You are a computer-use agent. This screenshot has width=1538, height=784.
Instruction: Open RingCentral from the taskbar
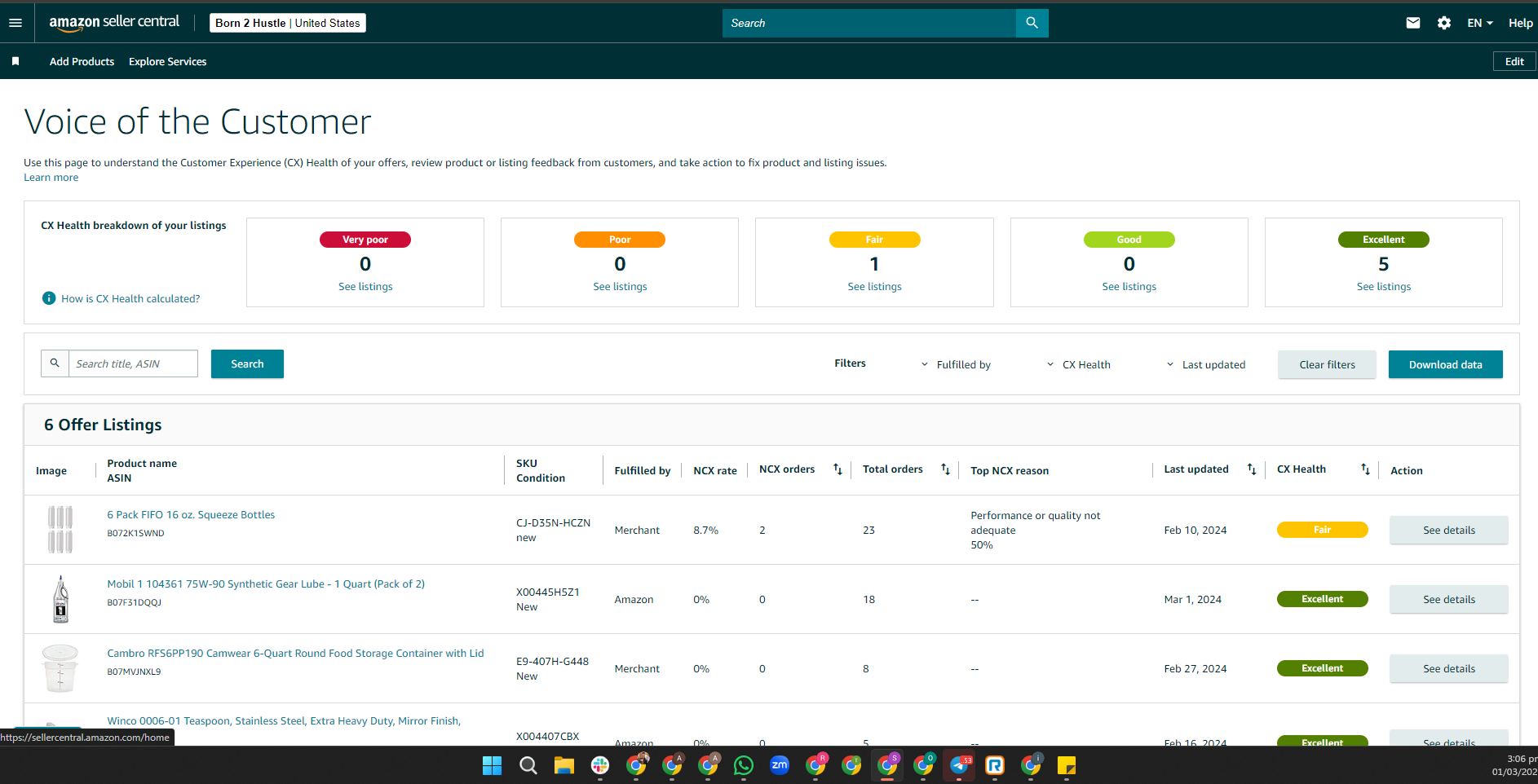pyautogui.click(x=995, y=765)
